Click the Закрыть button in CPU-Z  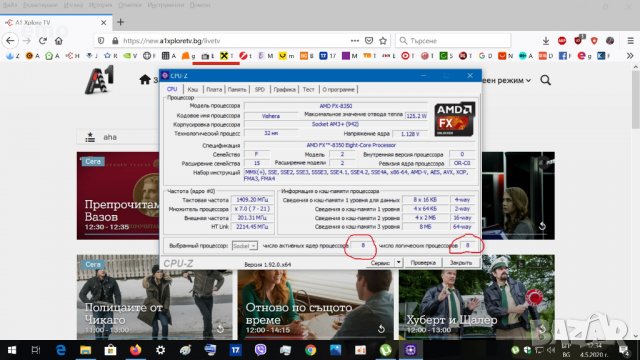(x=461, y=263)
